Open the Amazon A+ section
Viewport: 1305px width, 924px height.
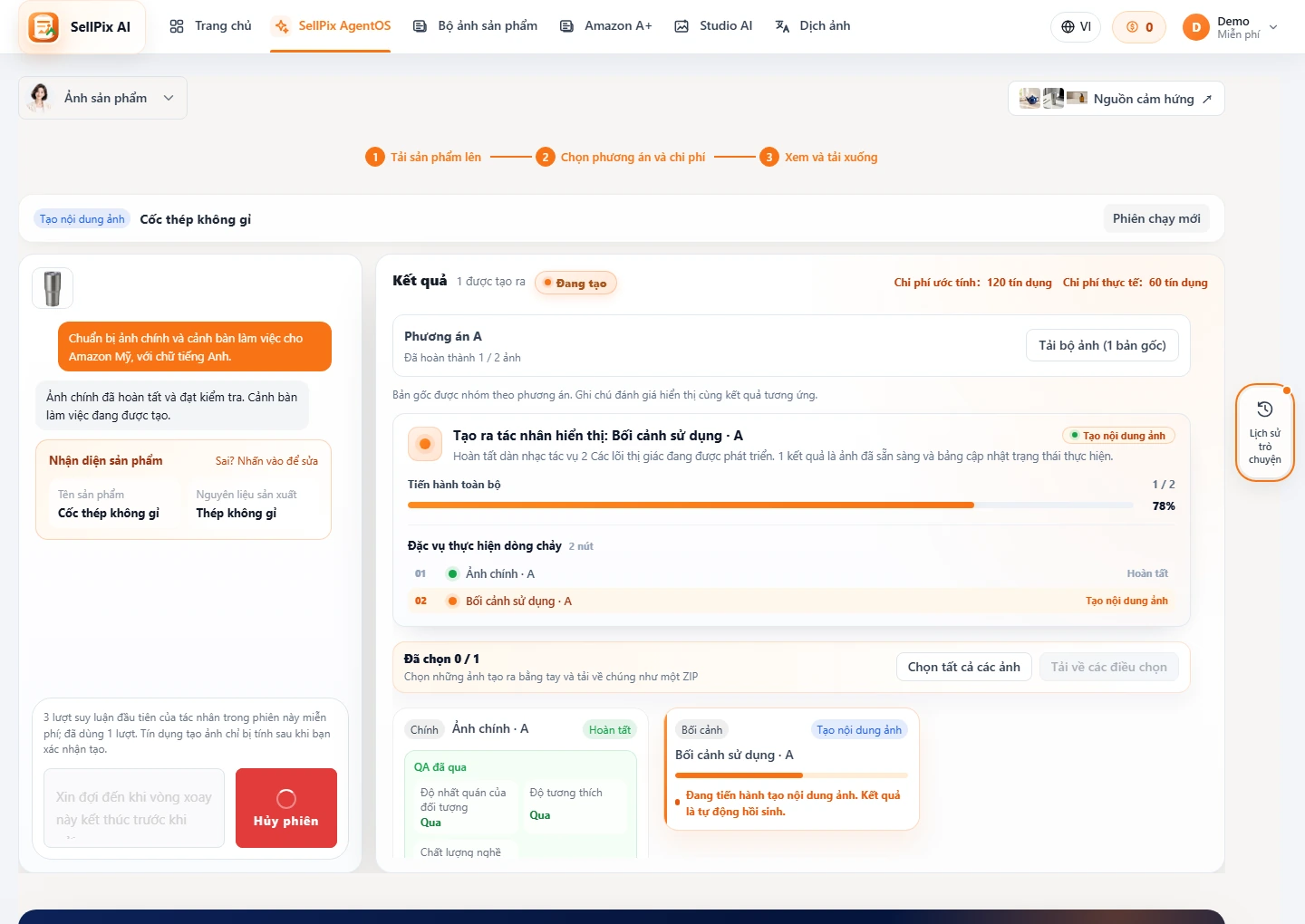tap(605, 26)
